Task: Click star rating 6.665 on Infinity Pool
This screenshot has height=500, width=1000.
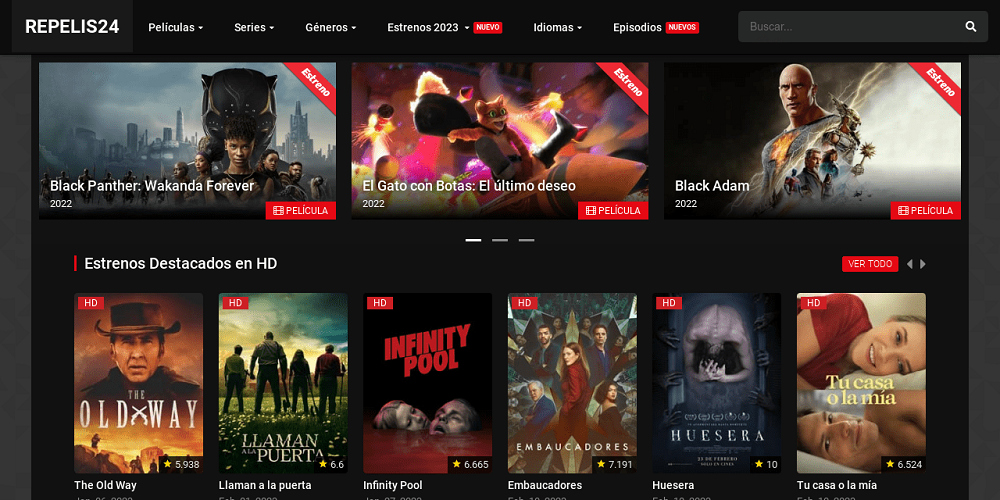Action: [x=470, y=464]
